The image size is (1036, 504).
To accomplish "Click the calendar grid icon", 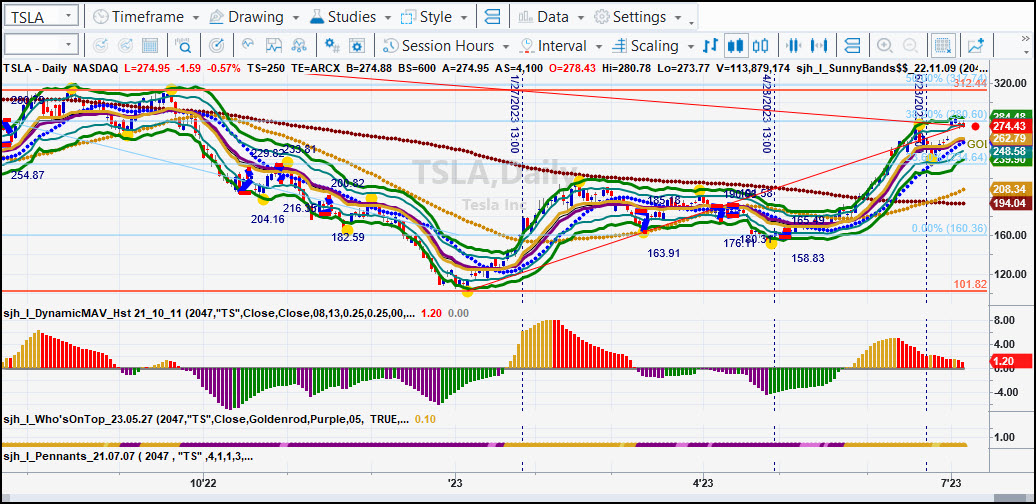I will coord(150,46).
